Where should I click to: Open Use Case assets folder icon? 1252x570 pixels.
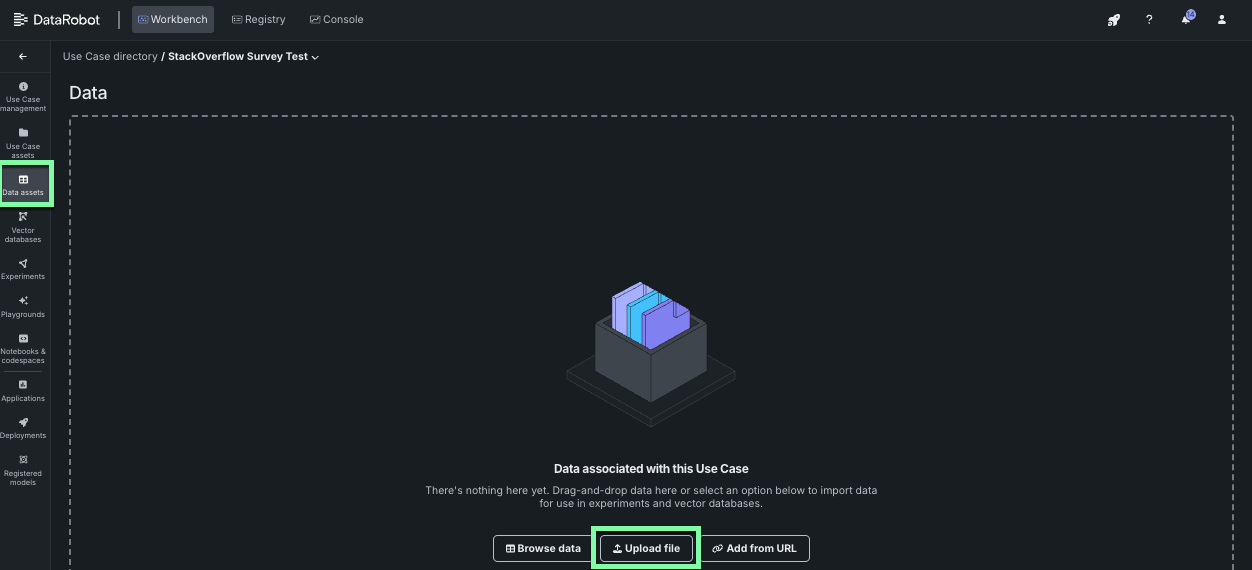23,141
